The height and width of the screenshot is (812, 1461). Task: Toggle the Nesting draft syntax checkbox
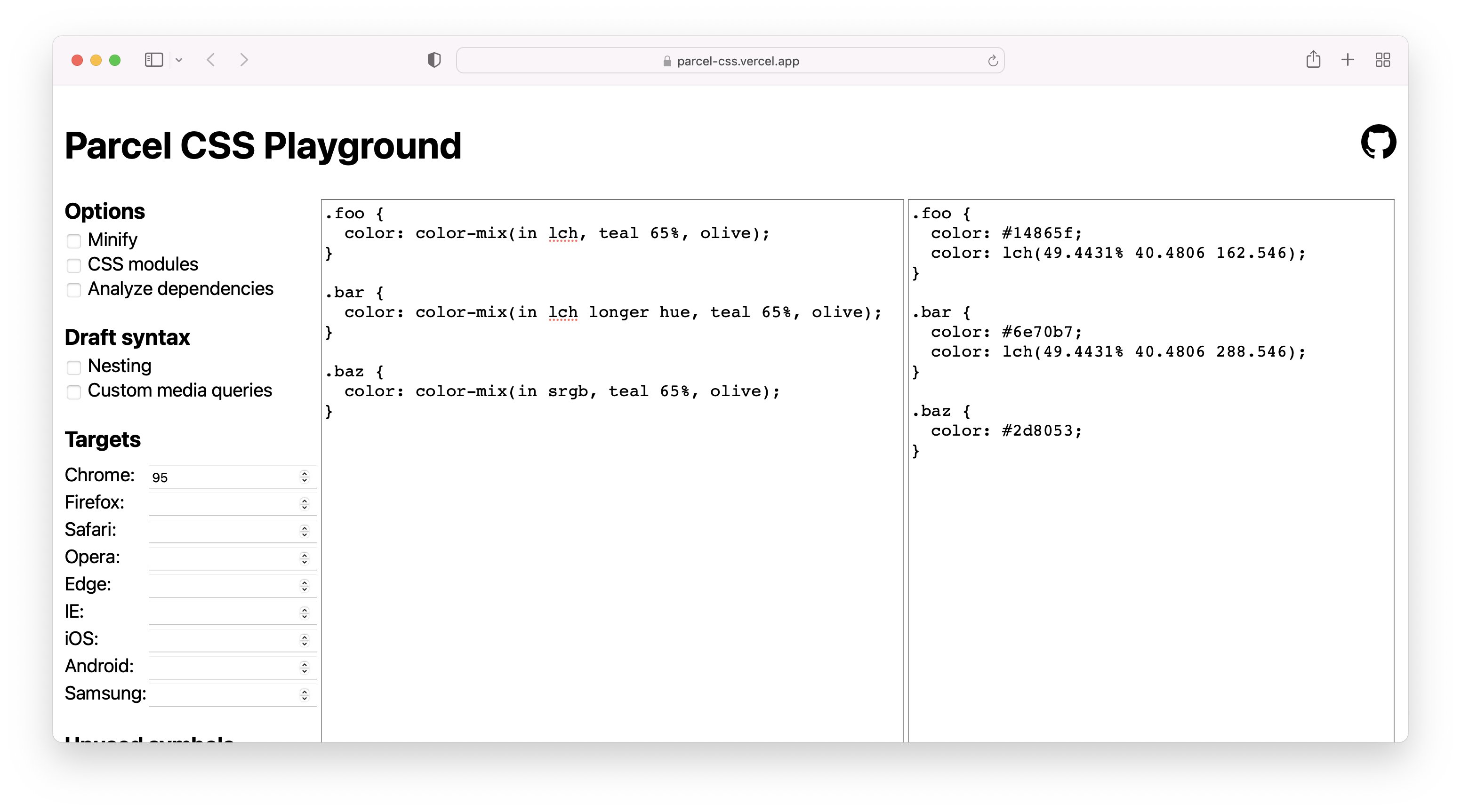[74, 367]
